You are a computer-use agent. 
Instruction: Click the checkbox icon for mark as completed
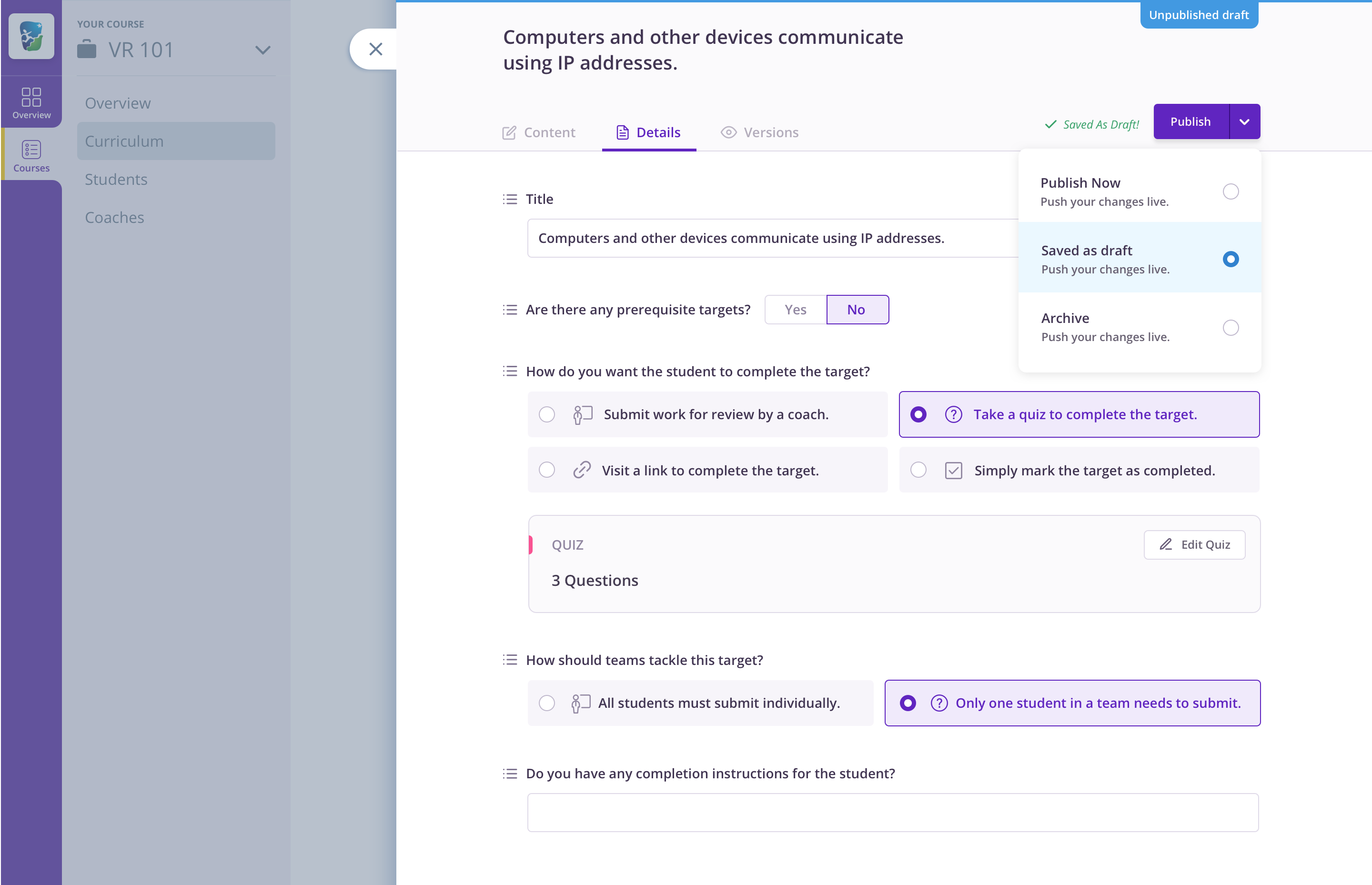tap(953, 470)
